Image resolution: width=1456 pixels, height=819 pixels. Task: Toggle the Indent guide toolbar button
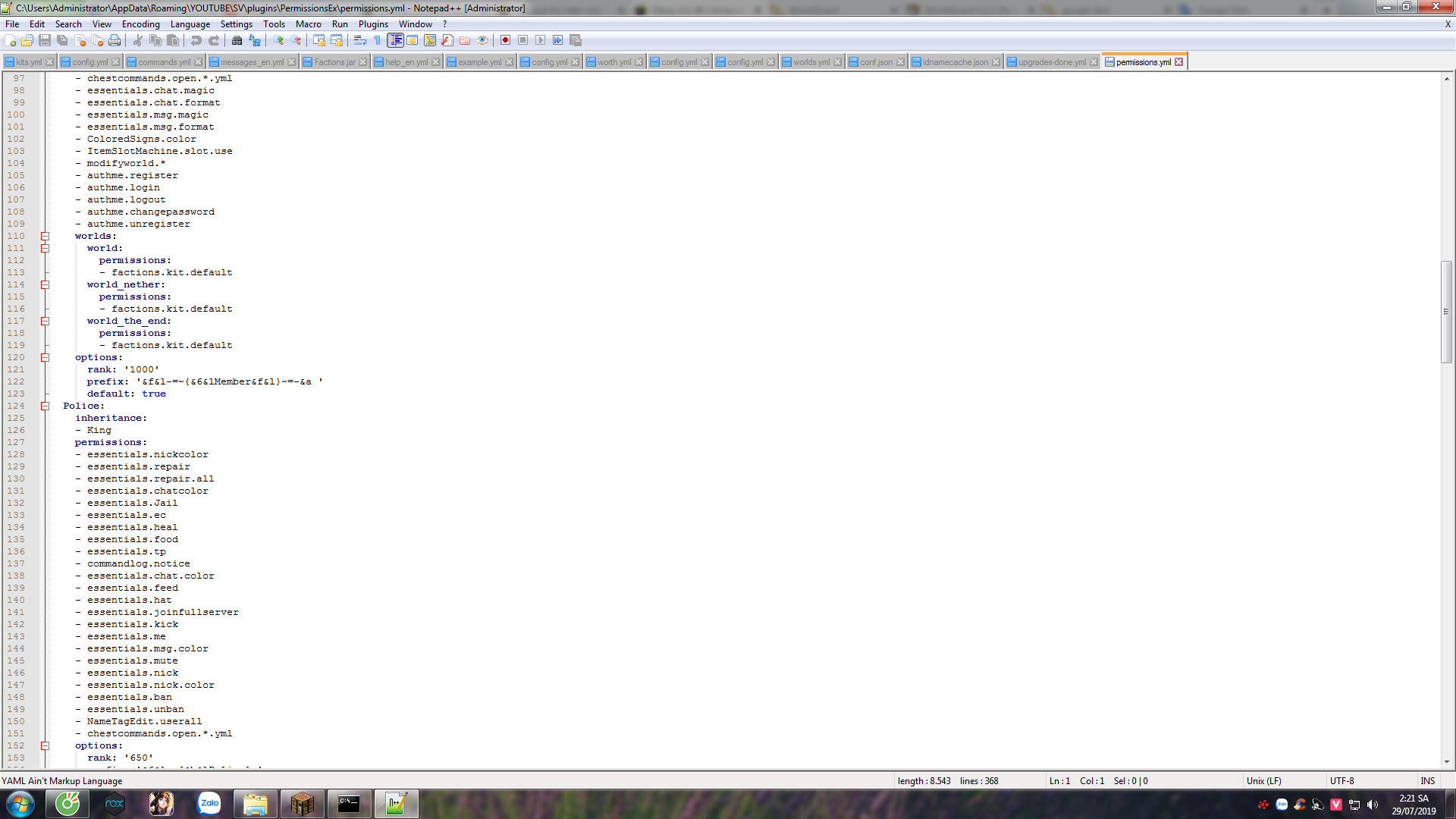pos(395,40)
